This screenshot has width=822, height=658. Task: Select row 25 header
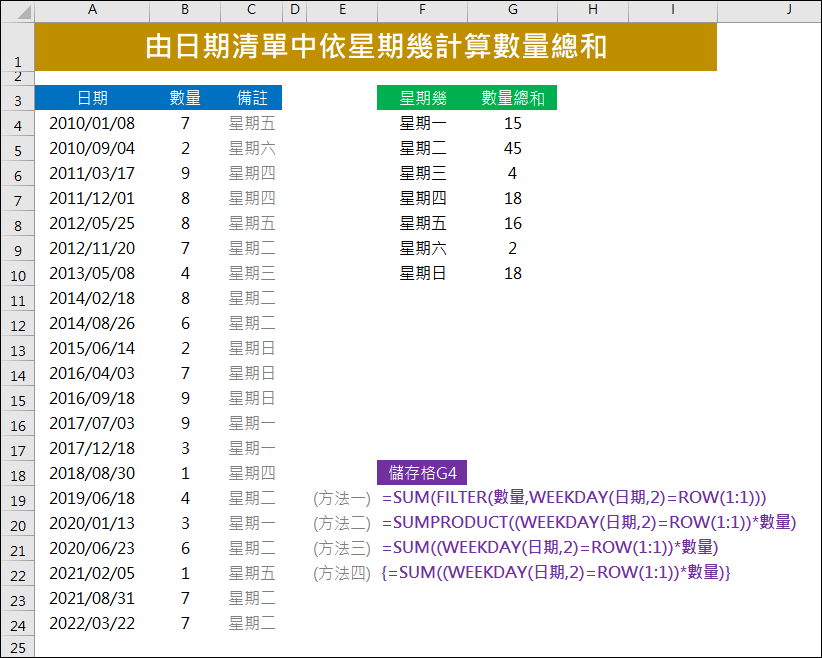pyautogui.click(x=18, y=648)
